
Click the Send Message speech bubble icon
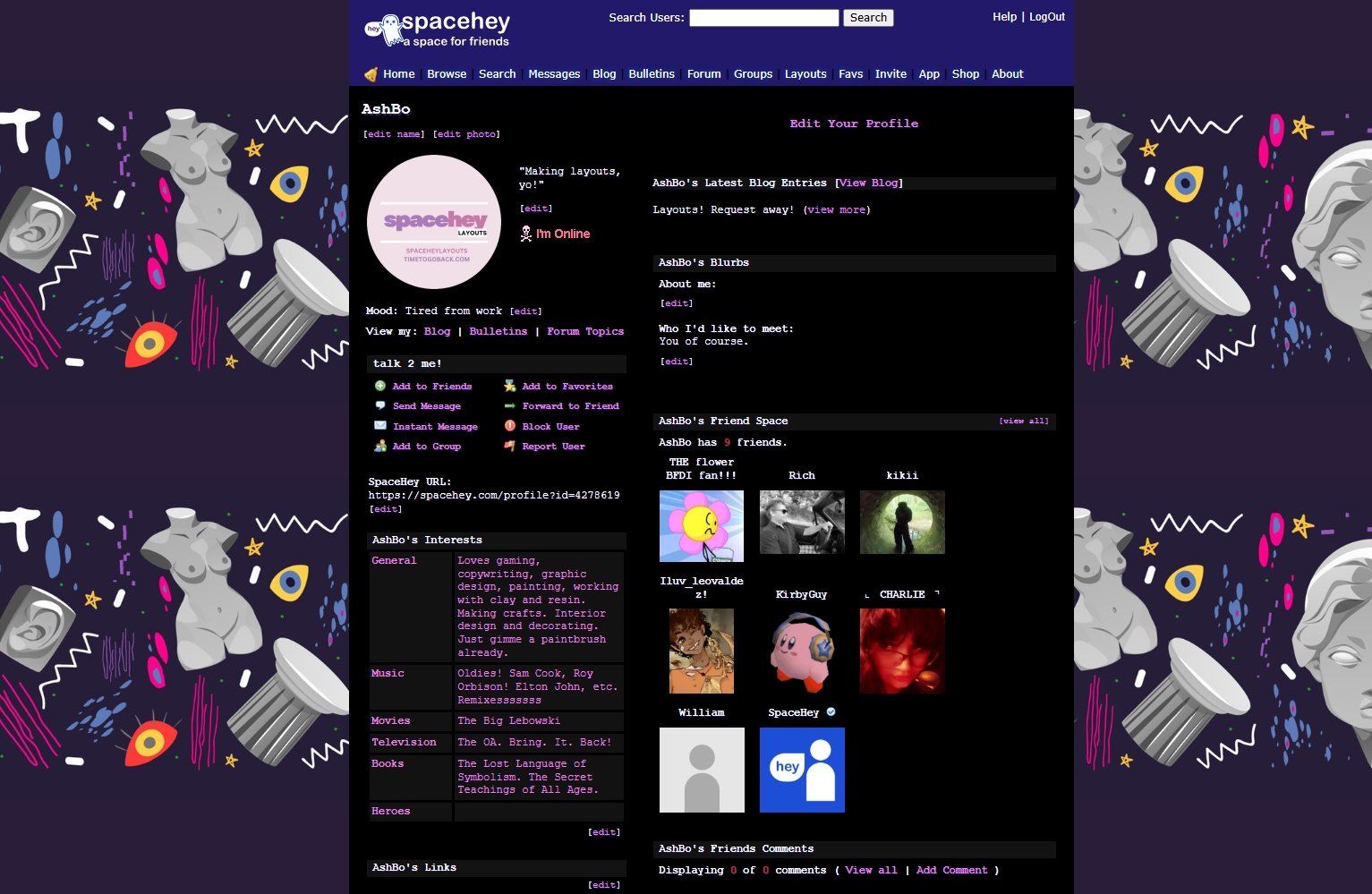pyautogui.click(x=380, y=405)
